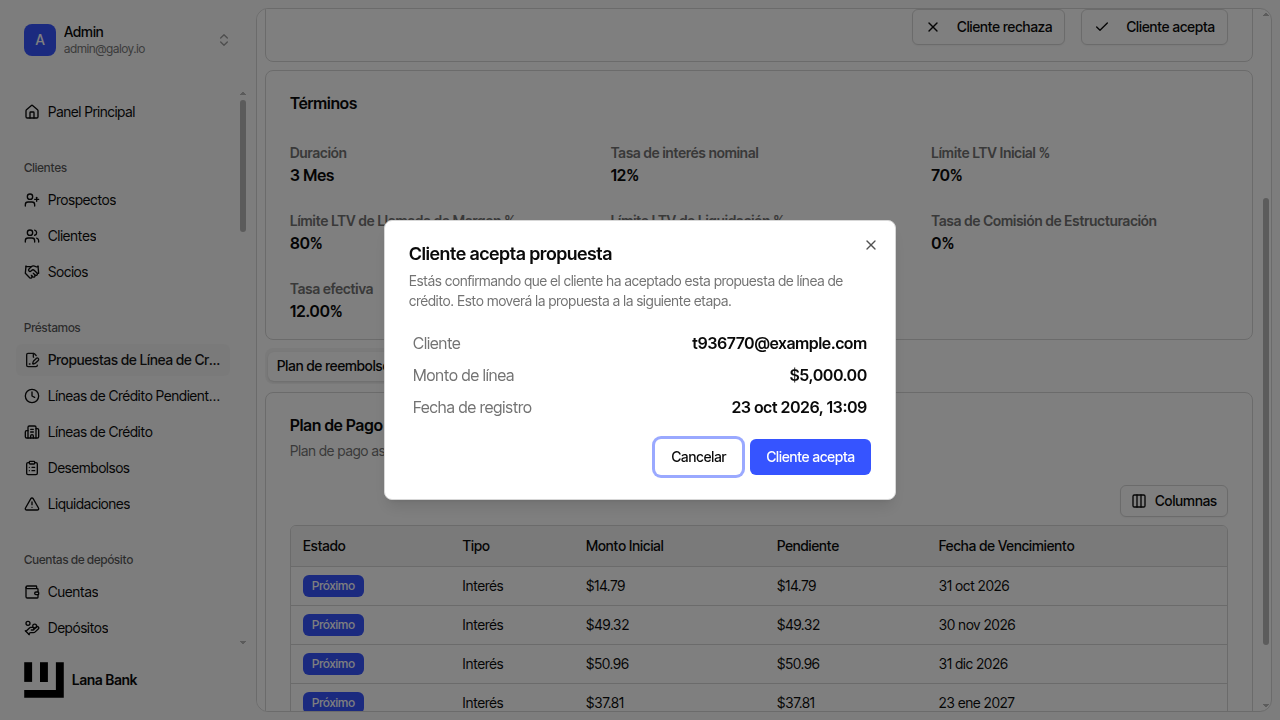Select the client email t936770@example.com
Screen dimensions: 1280x720
coord(779,343)
